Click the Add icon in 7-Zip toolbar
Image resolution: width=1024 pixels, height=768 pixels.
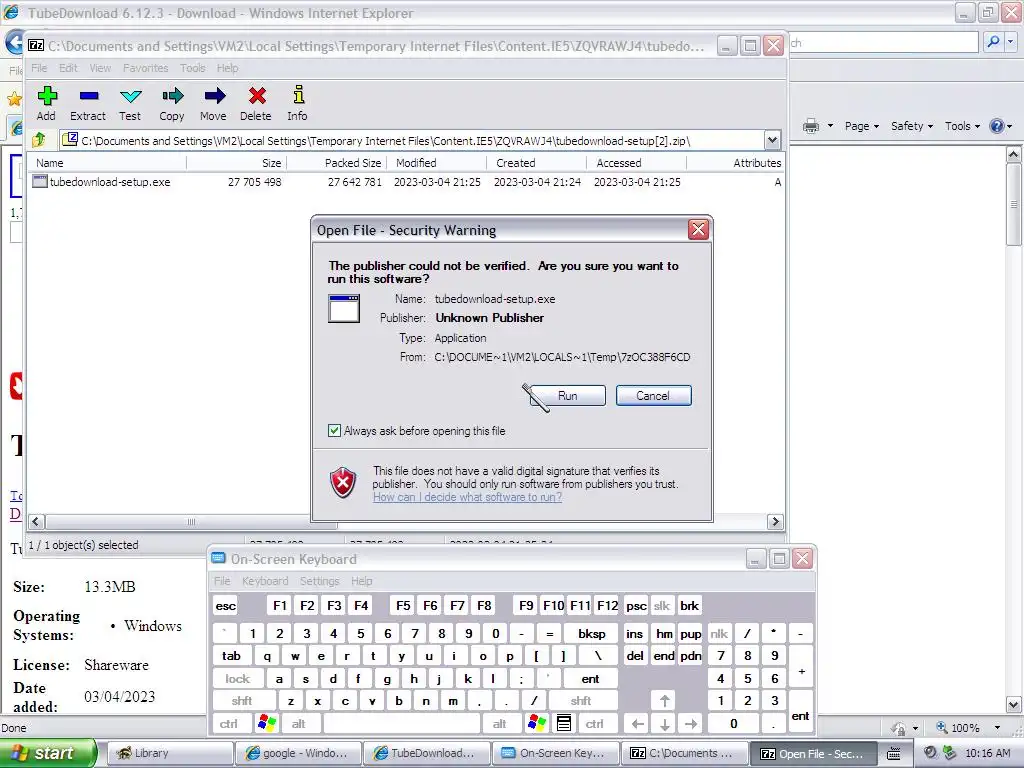(47, 97)
